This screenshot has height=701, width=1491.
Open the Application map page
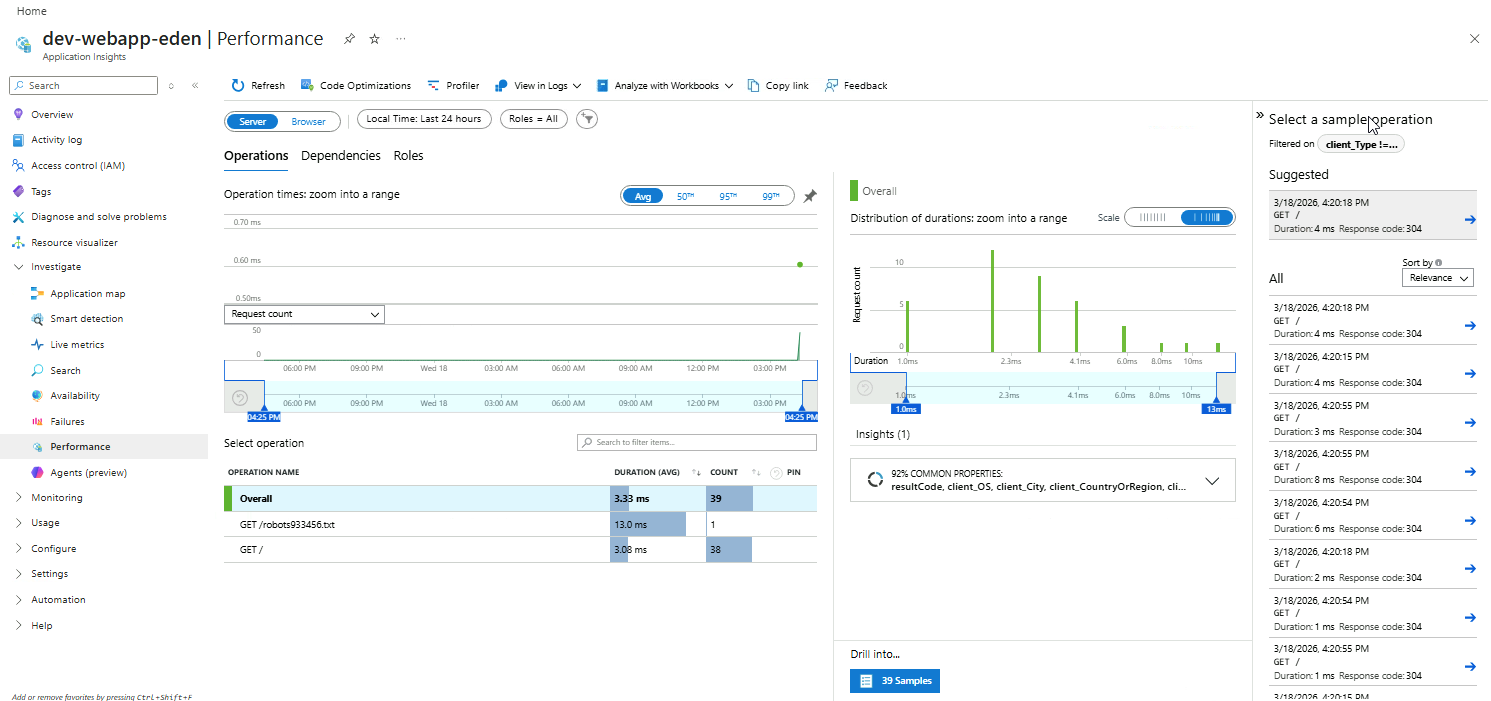(x=87, y=294)
